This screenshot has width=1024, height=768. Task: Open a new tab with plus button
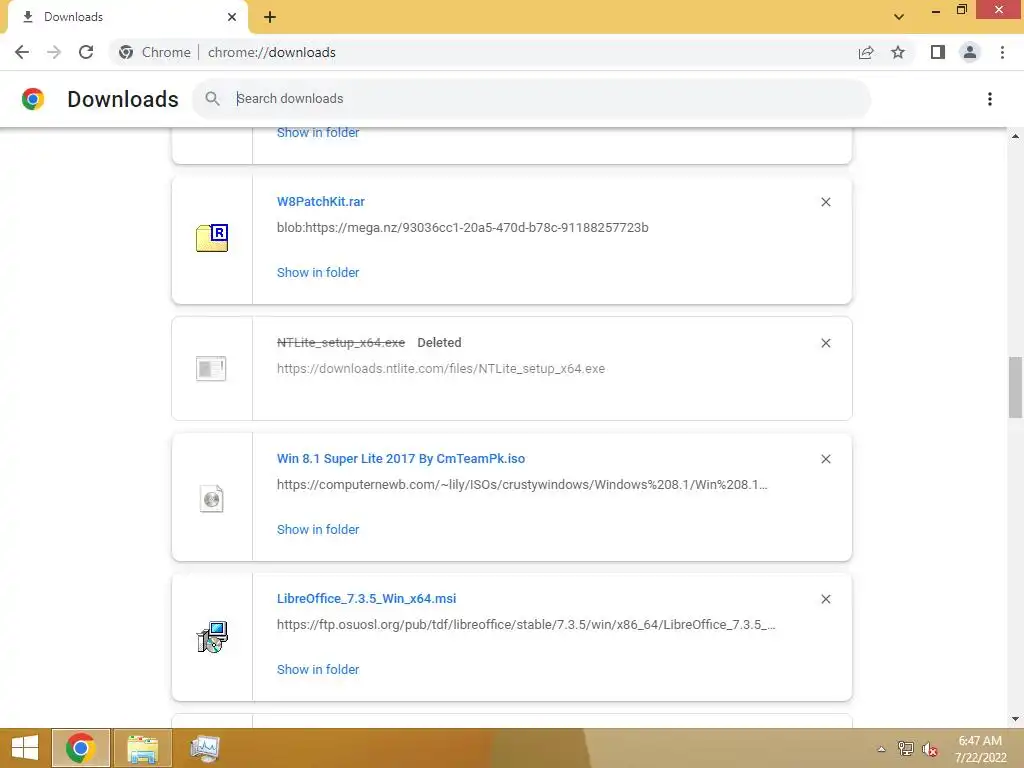[x=270, y=17]
